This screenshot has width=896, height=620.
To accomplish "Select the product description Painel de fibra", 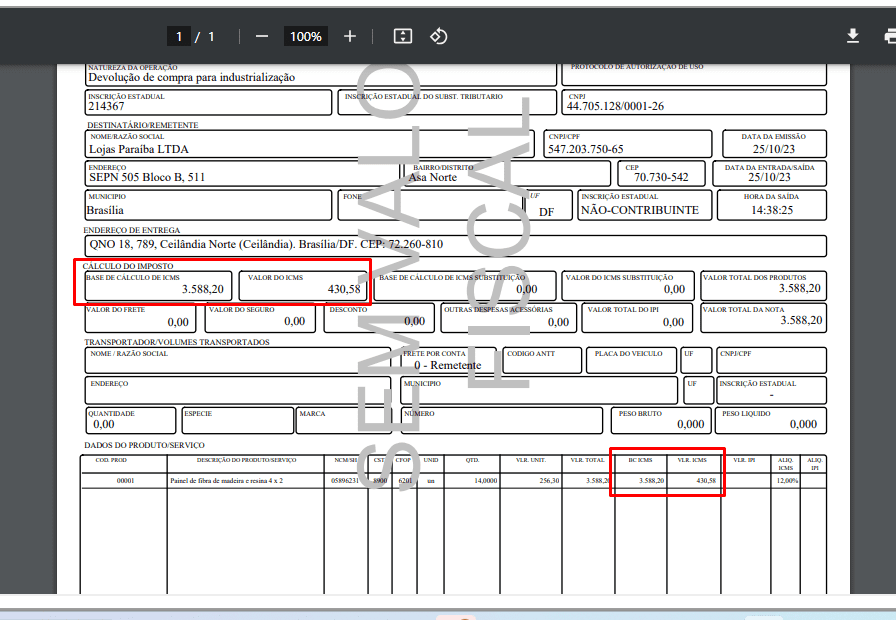I will pyautogui.click(x=227, y=480).
